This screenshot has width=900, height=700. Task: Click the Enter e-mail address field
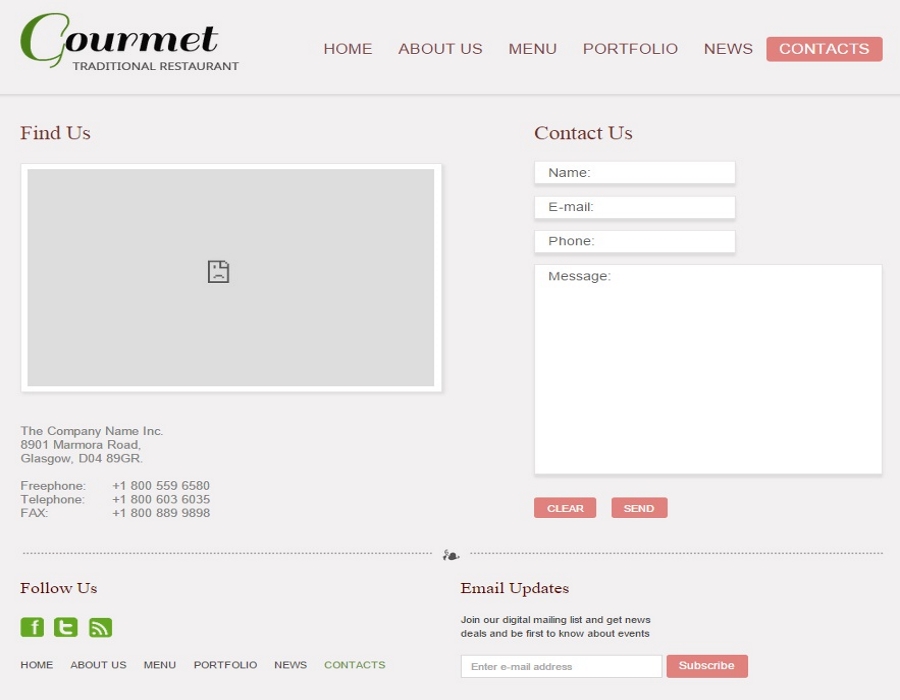(x=561, y=667)
